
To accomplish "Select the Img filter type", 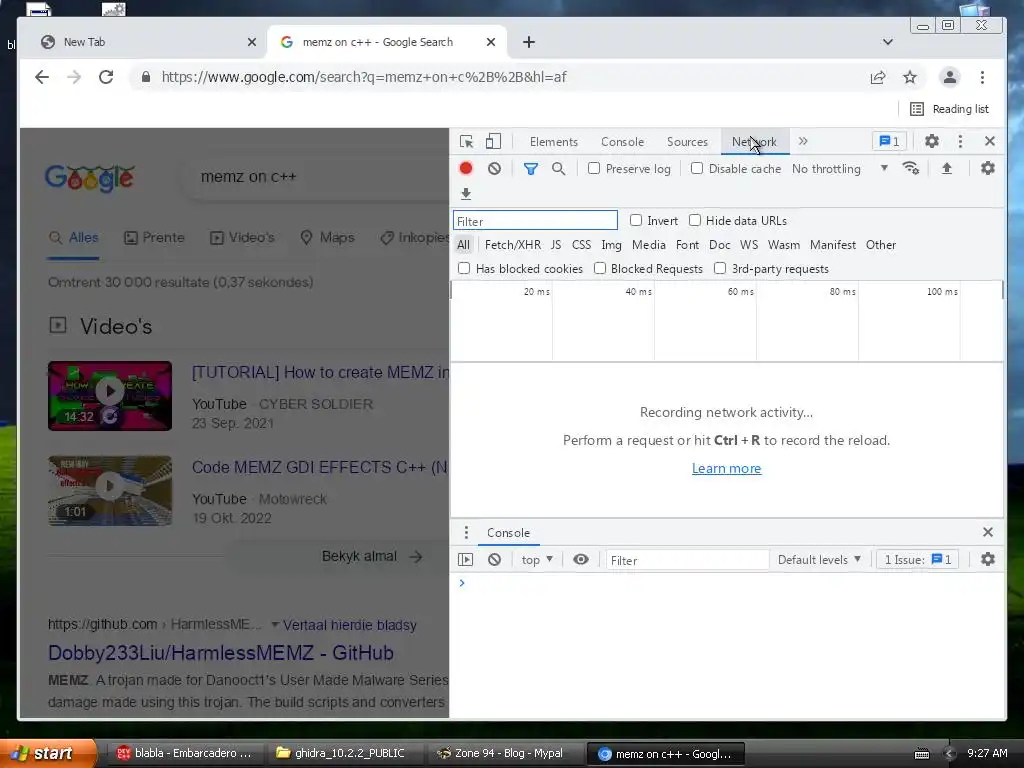I will pyautogui.click(x=611, y=245).
